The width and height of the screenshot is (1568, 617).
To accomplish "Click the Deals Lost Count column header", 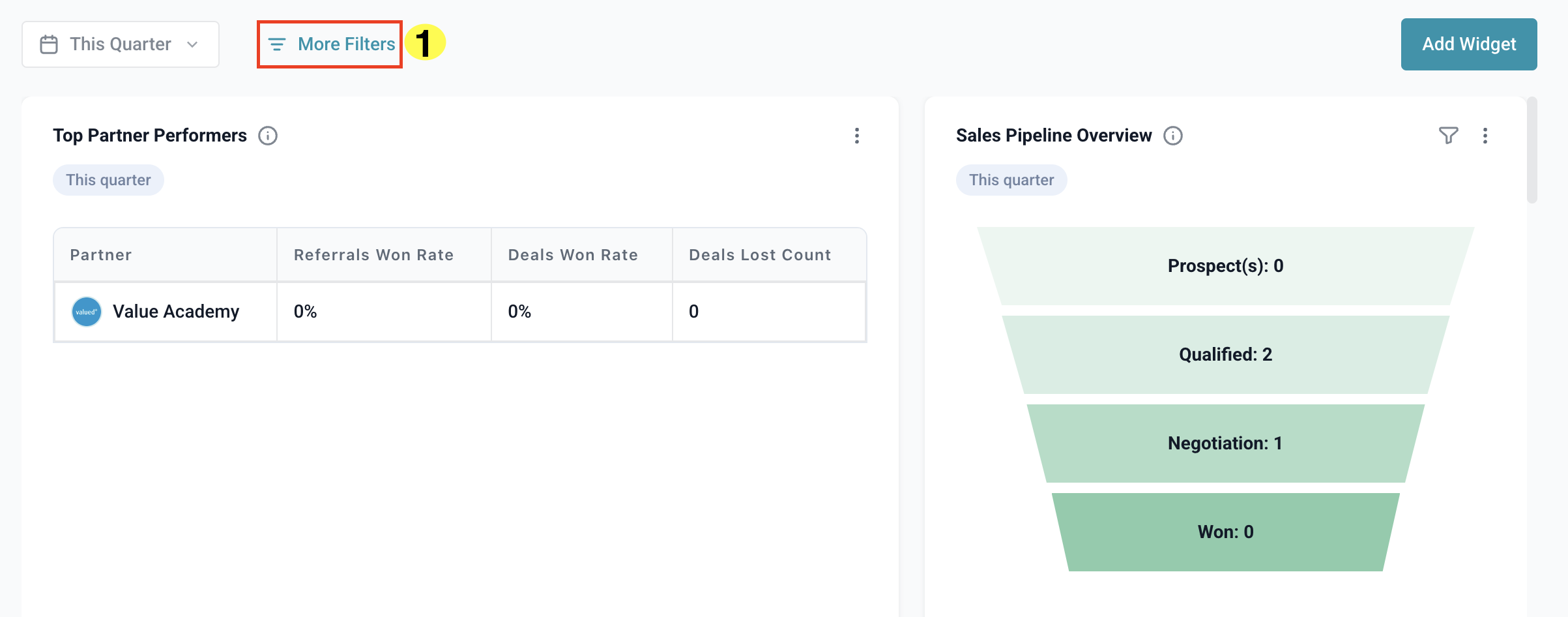I will point(760,255).
